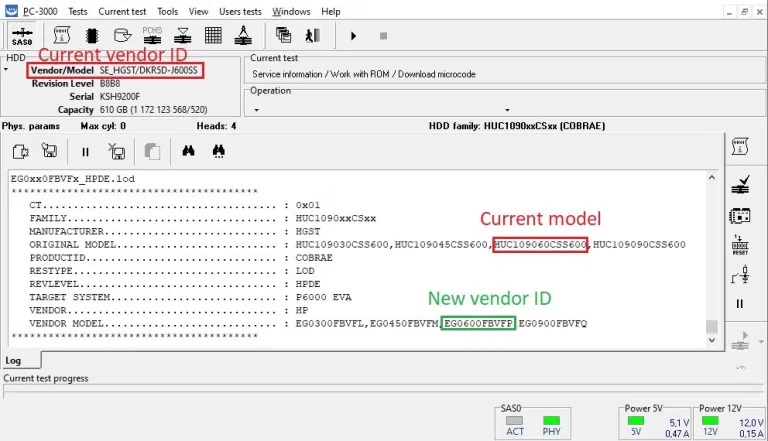This screenshot has width=768, height=441.
Task: Click the ROM chip icon in toolbar
Action: click(x=92, y=36)
